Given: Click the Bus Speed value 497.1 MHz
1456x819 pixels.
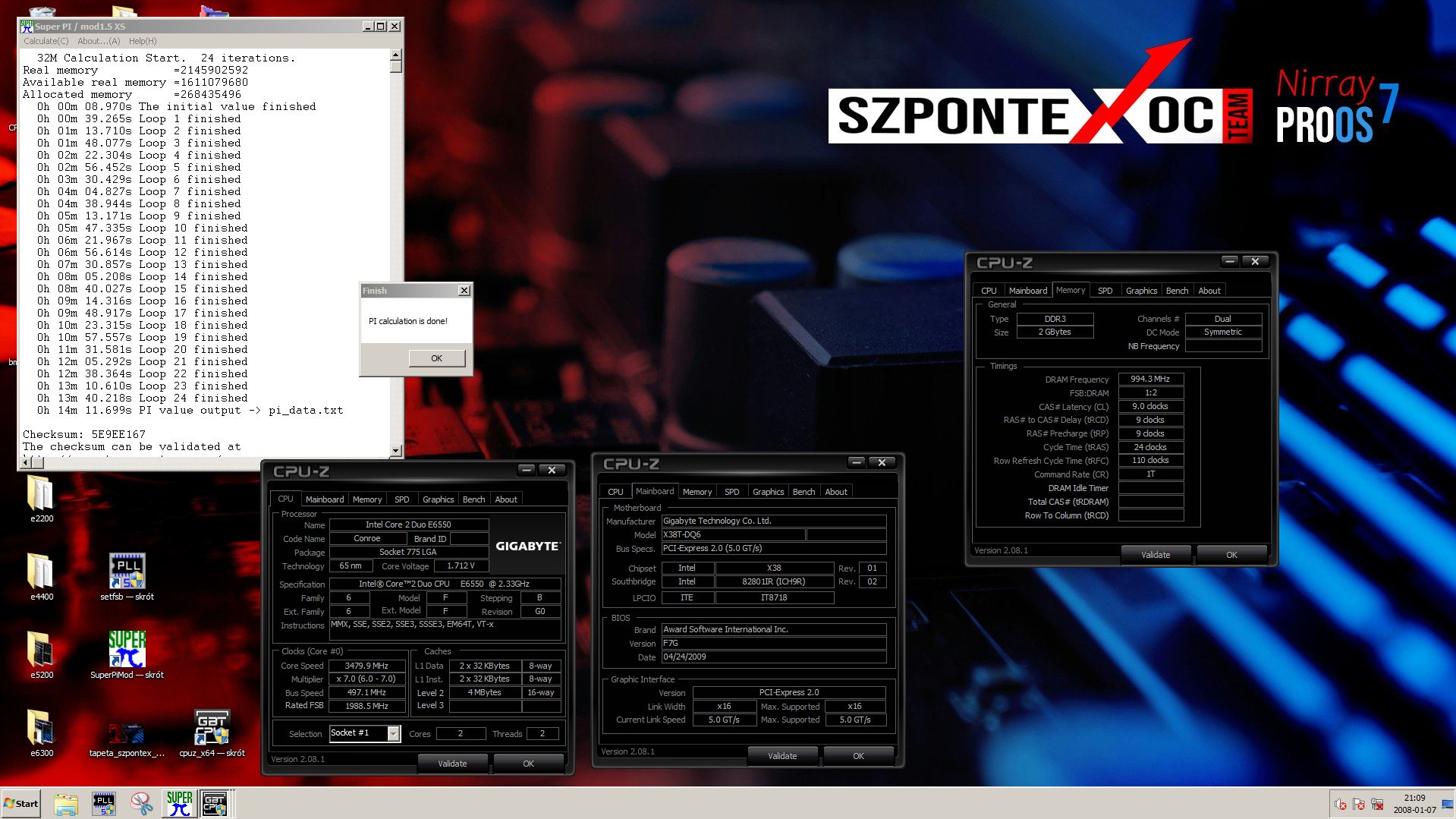Looking at the screenshot, I should click(366, 693).
